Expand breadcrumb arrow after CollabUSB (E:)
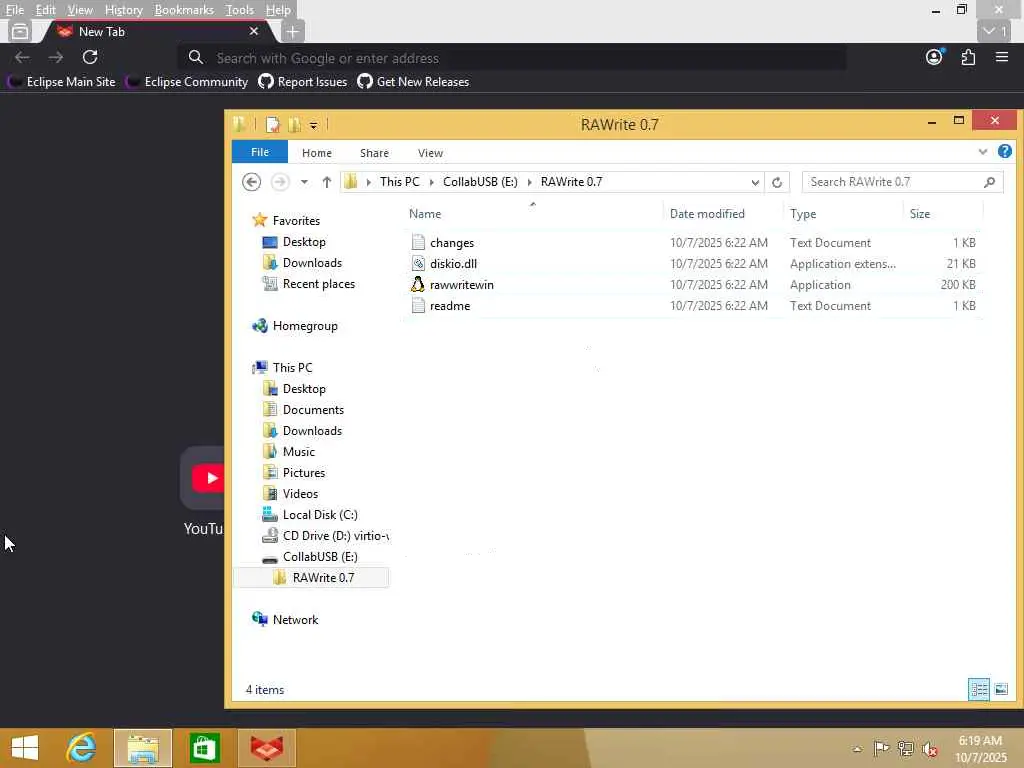1024x768 pixels. [530, 182]
